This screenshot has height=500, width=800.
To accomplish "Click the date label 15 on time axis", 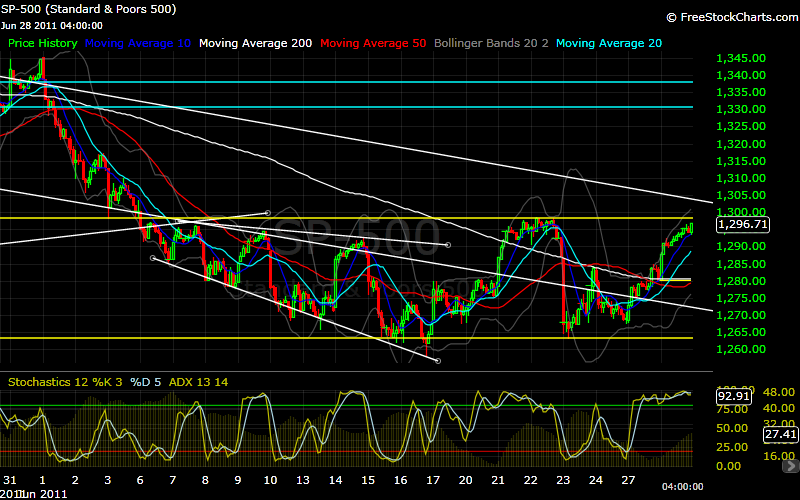I will coord(368,480).
